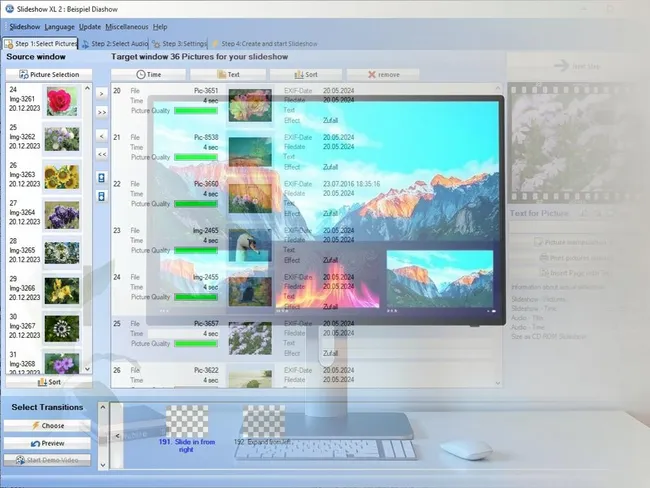This screenshot has height=488, width=650.
Task: Click the Text button in target toolbar
Action: pos(228,75)
